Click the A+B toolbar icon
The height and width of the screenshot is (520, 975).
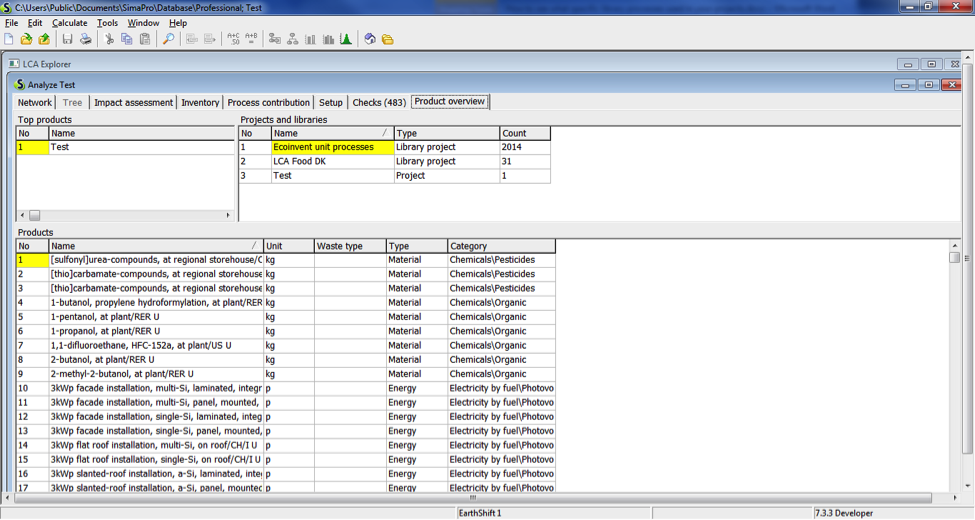(251, 39)
